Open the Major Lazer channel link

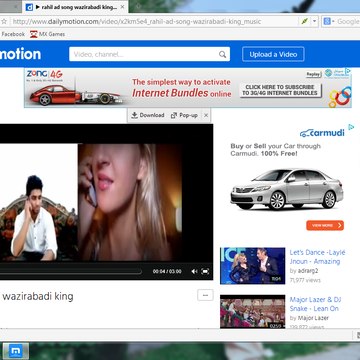[x=313, y=318]
